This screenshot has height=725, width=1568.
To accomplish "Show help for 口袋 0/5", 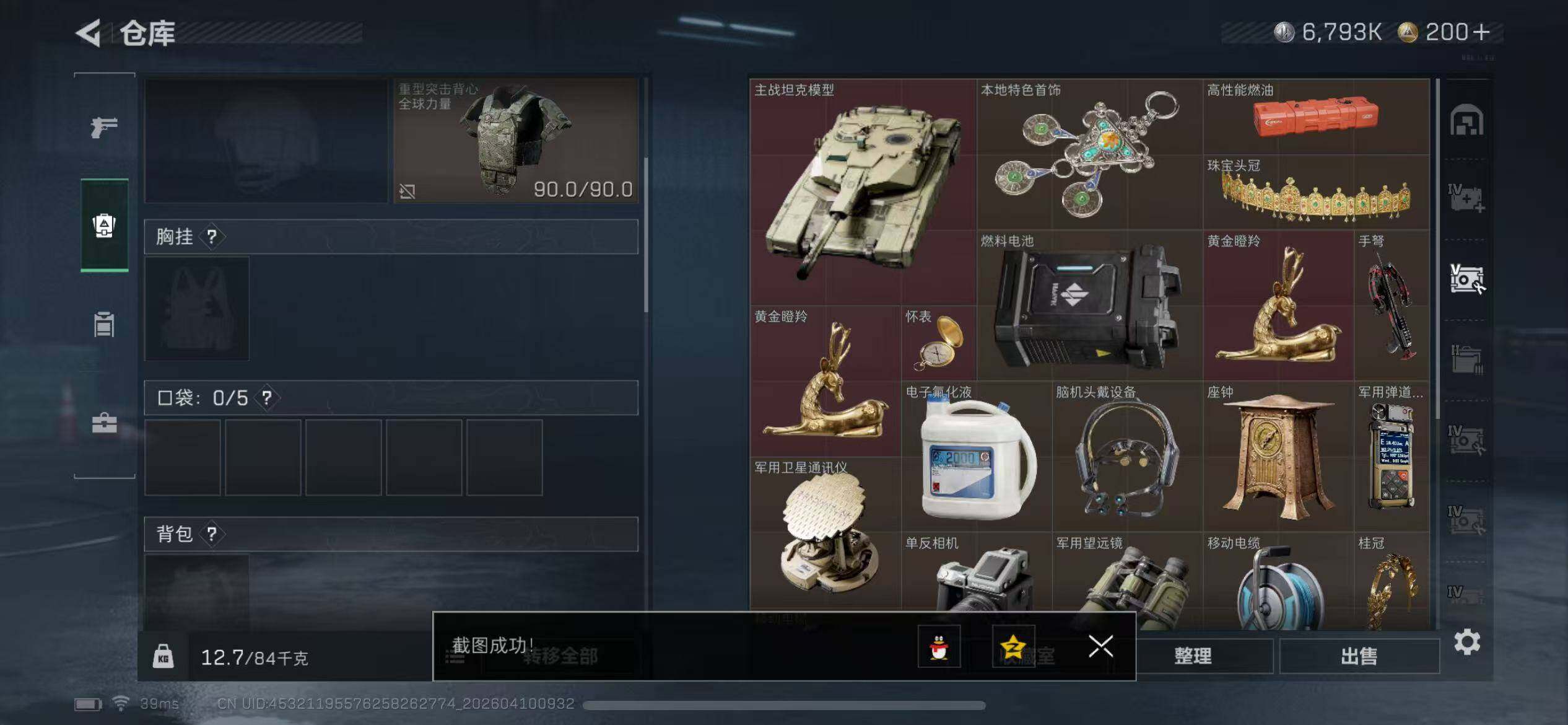I will [267, 397].
